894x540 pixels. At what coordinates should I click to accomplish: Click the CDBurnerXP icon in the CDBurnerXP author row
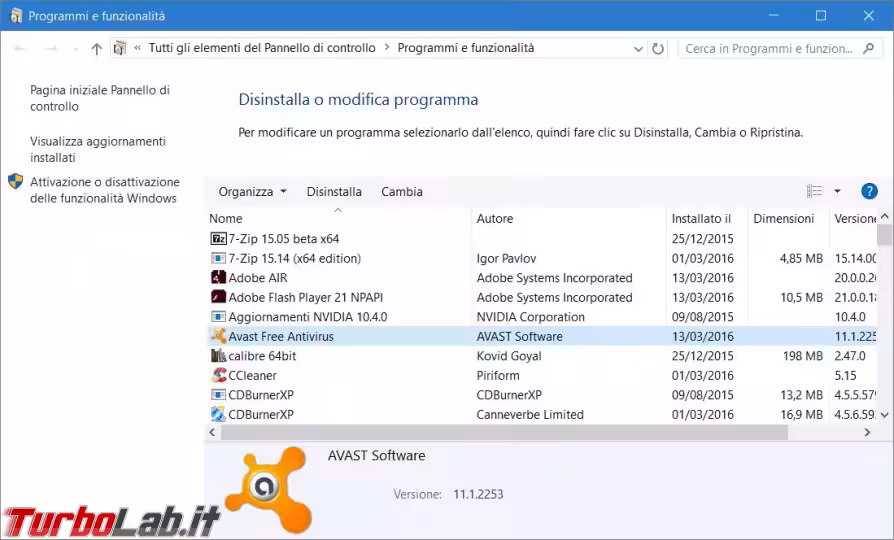pyautogui.click(x=218, y=395)
